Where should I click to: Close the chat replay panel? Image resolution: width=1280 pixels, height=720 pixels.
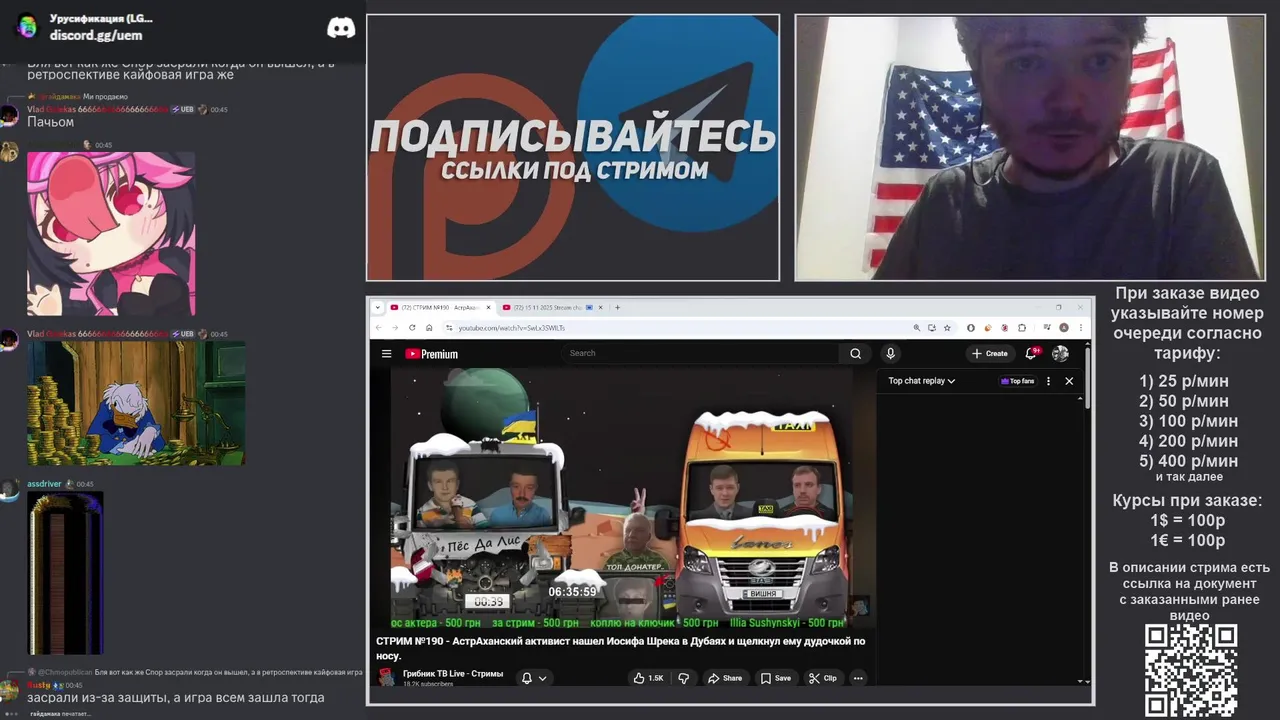click(1069, 381)
